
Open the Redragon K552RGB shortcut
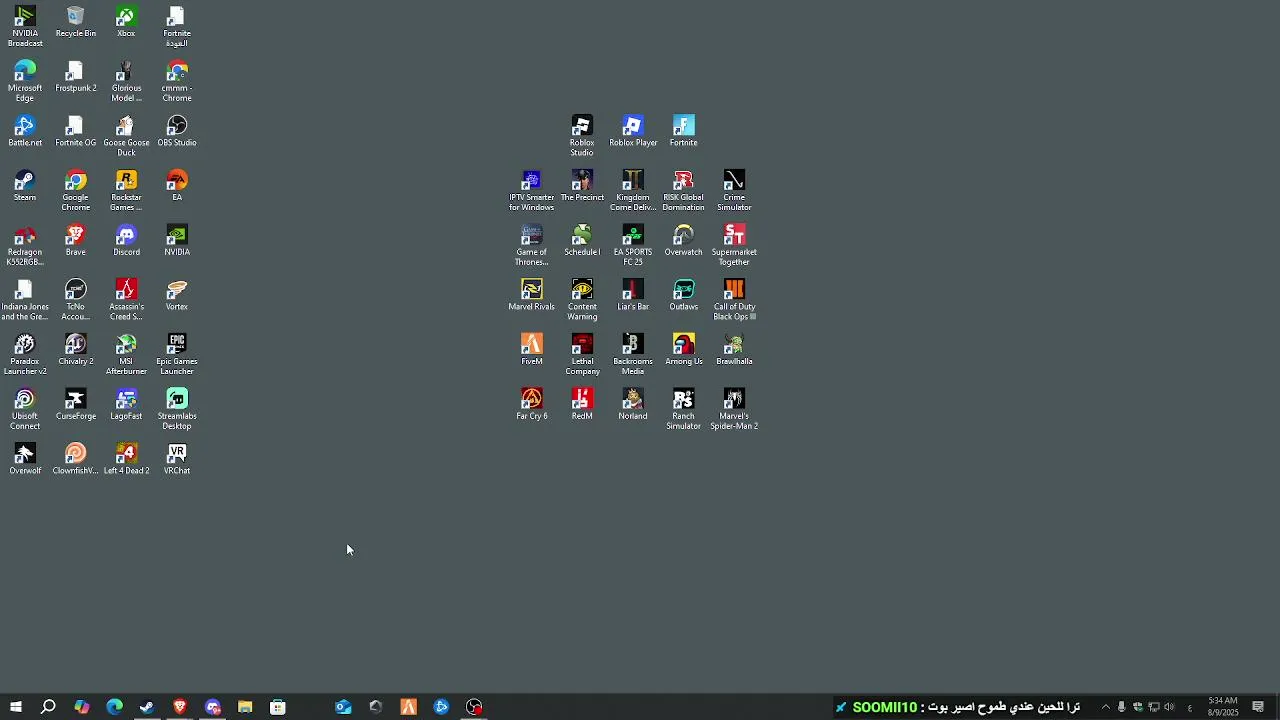[25, 246]
